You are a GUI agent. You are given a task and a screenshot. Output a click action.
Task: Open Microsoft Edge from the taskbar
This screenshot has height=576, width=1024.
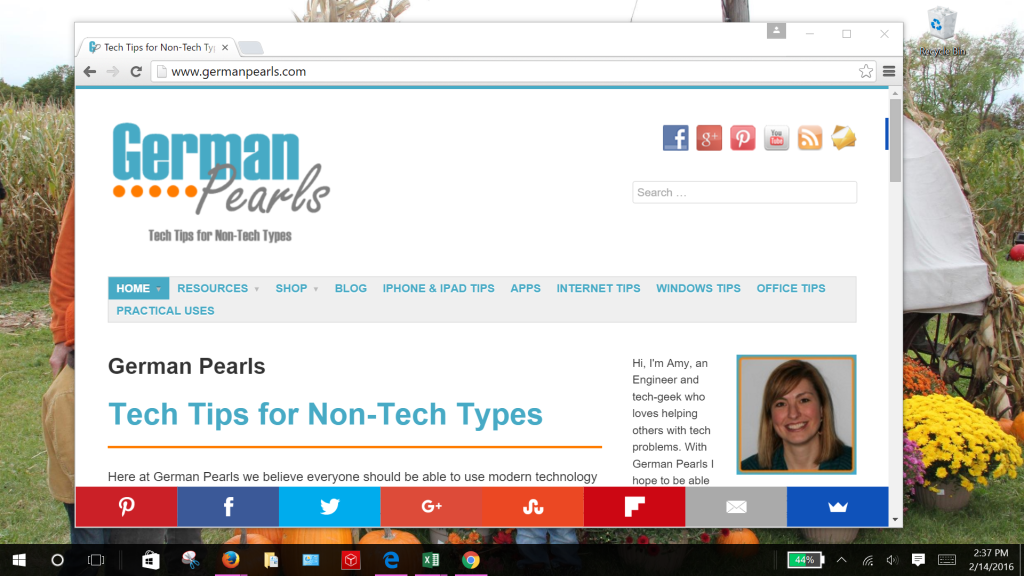point(391,560)
